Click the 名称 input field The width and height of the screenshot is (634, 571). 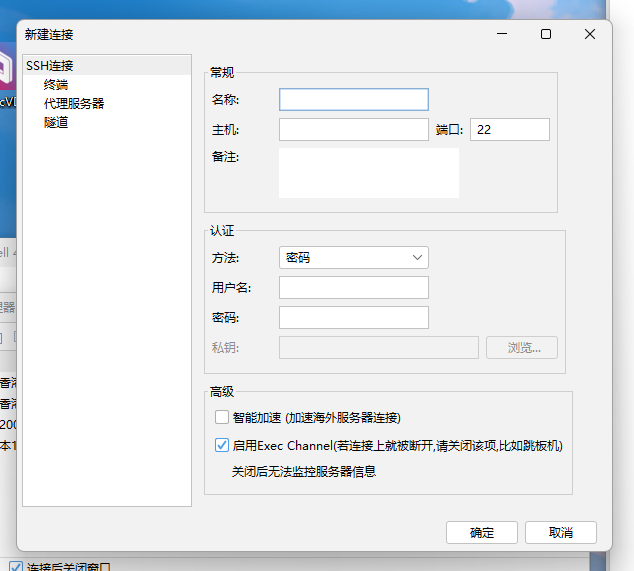tap(353, 99)
